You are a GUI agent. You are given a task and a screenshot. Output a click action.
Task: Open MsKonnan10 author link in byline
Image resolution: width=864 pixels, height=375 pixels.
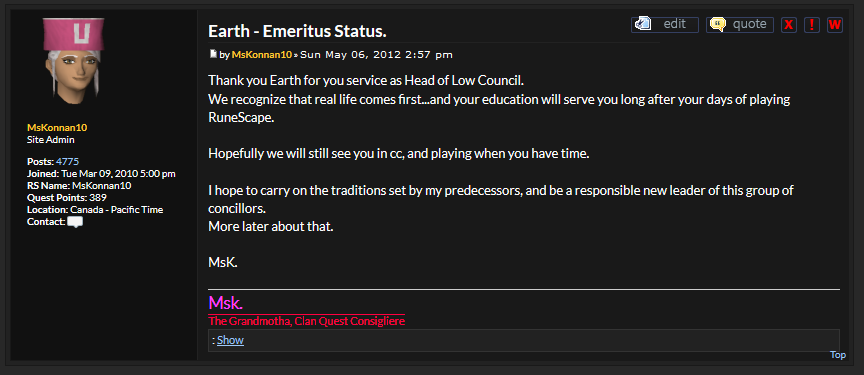pyautogui.click(x=262, y=55)
